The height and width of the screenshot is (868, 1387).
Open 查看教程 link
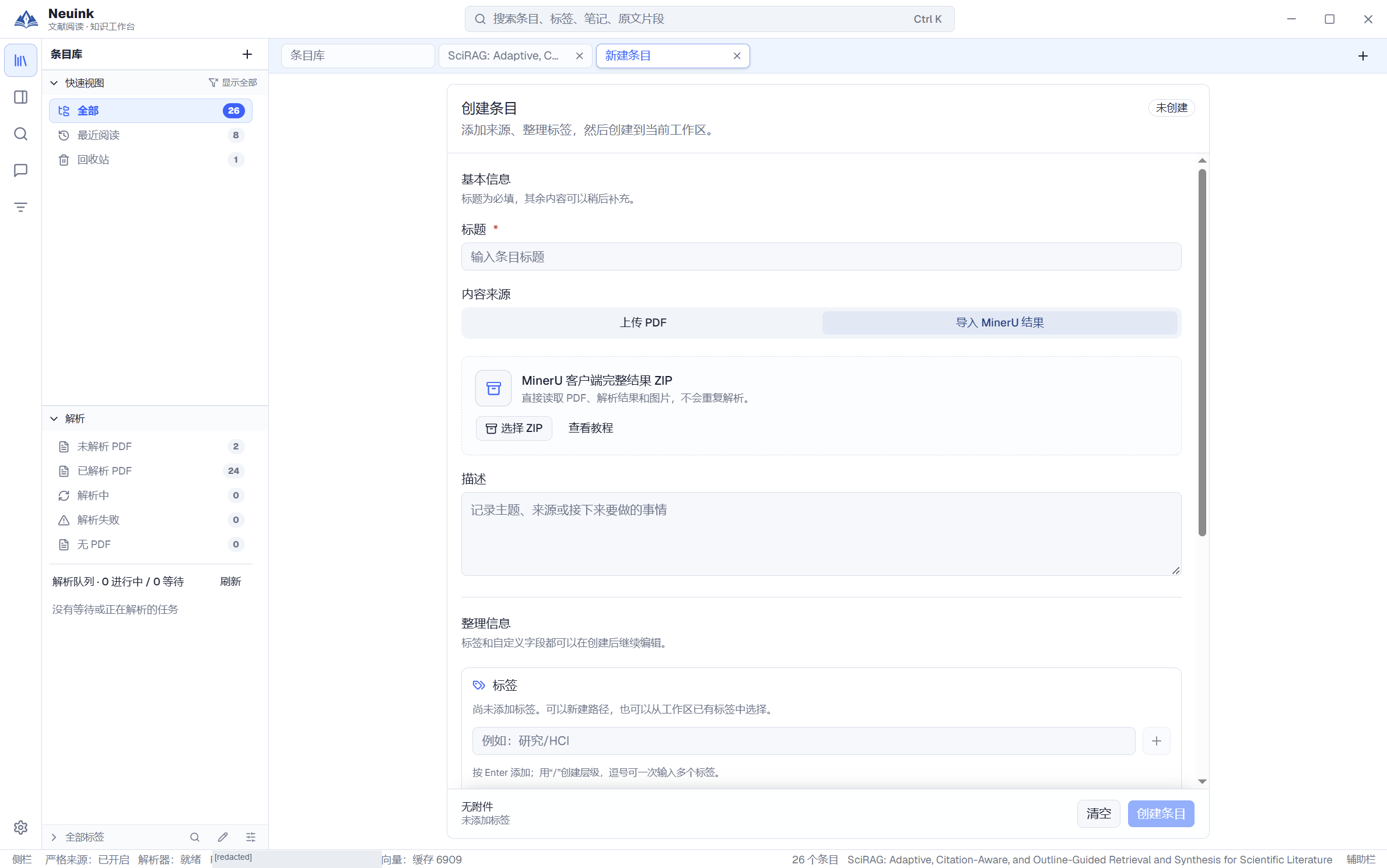(x=590, y=428)
